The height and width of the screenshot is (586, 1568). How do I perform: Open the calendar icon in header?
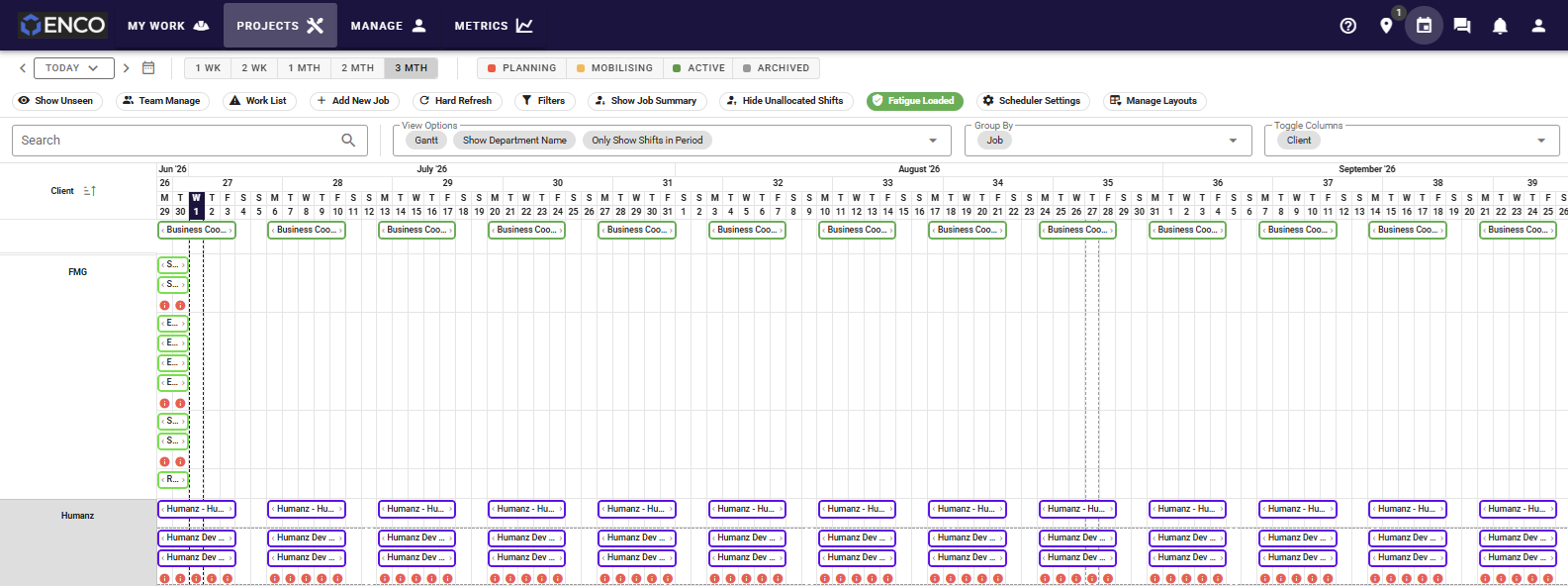[x=1424, y=26]
